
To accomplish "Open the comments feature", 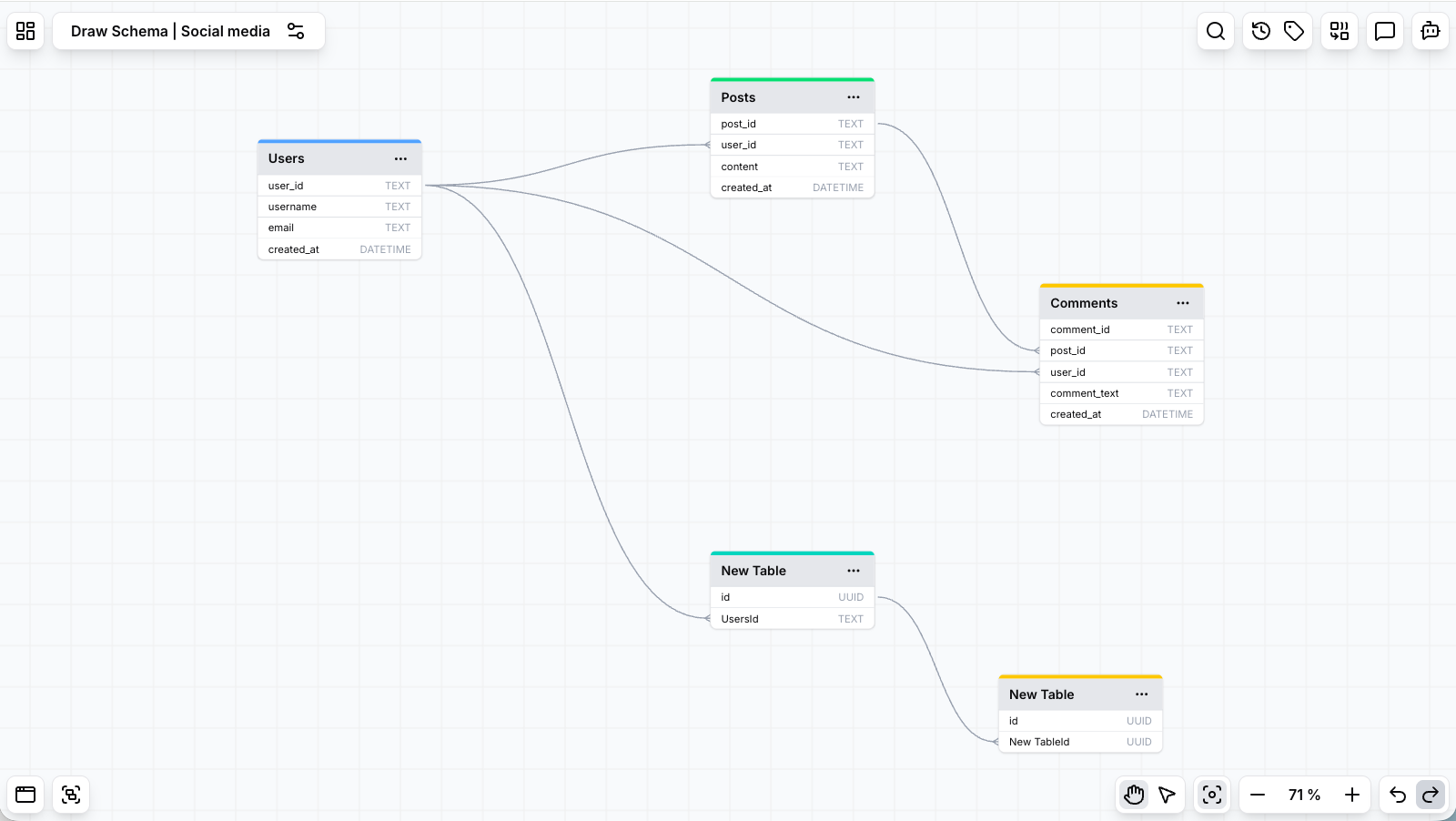I will click(x=1384, y=31).
